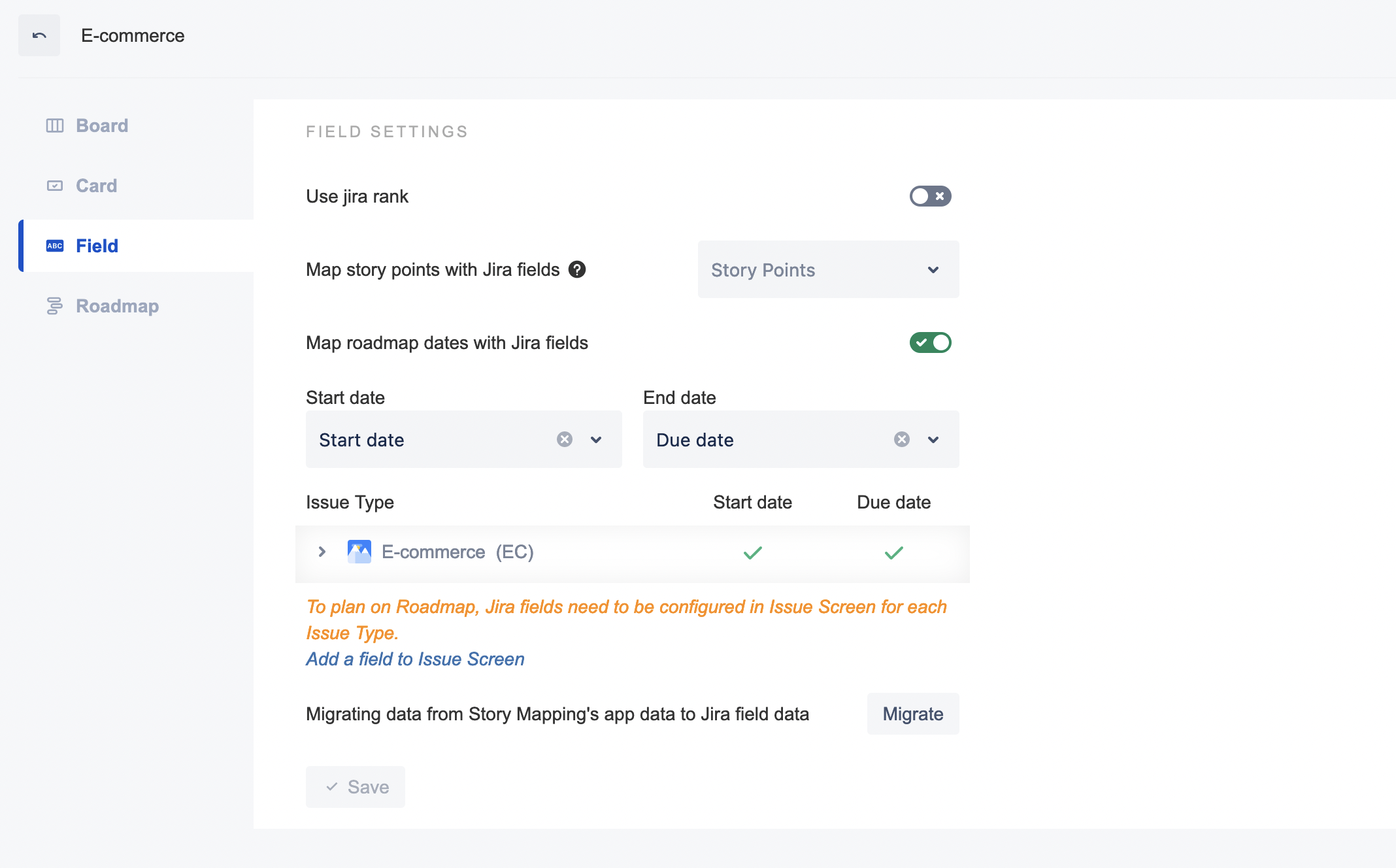Screen dimensions: 1396x868
Task: Click the Migrate button
Action: pyautogui.click(x=912, y=714)
